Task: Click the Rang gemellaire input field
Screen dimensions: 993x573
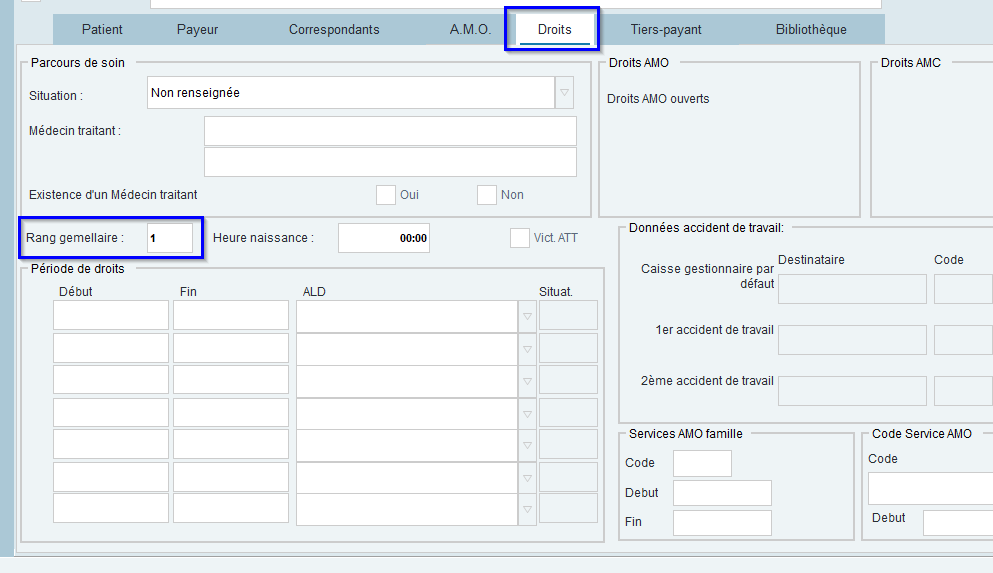Action: [x=170, y=238]
